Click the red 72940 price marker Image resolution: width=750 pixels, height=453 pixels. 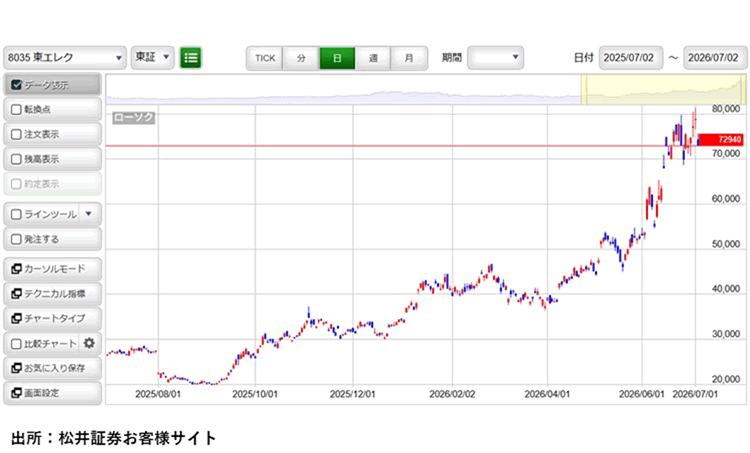721,140
